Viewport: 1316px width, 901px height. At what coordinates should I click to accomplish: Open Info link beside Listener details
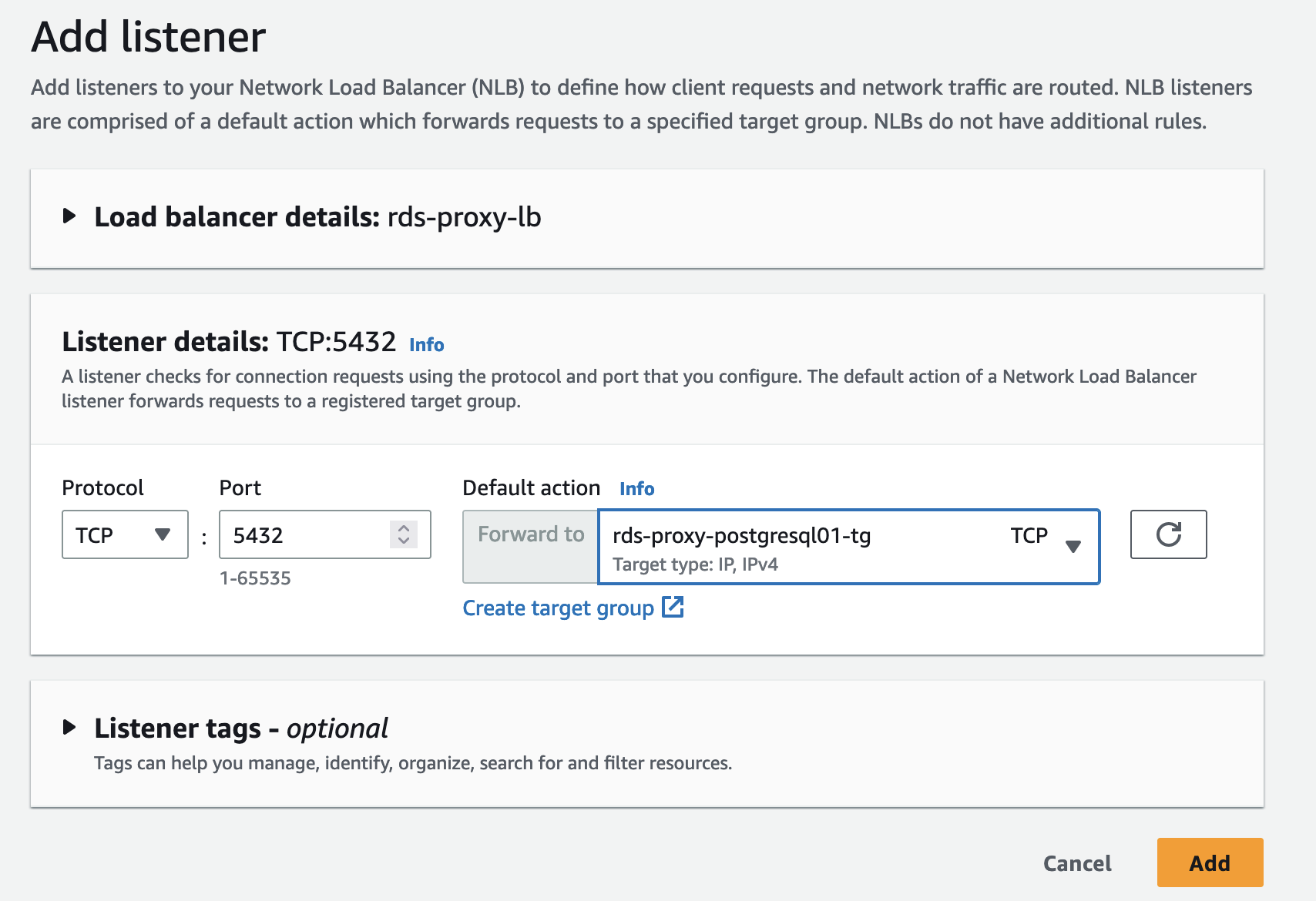426,345
